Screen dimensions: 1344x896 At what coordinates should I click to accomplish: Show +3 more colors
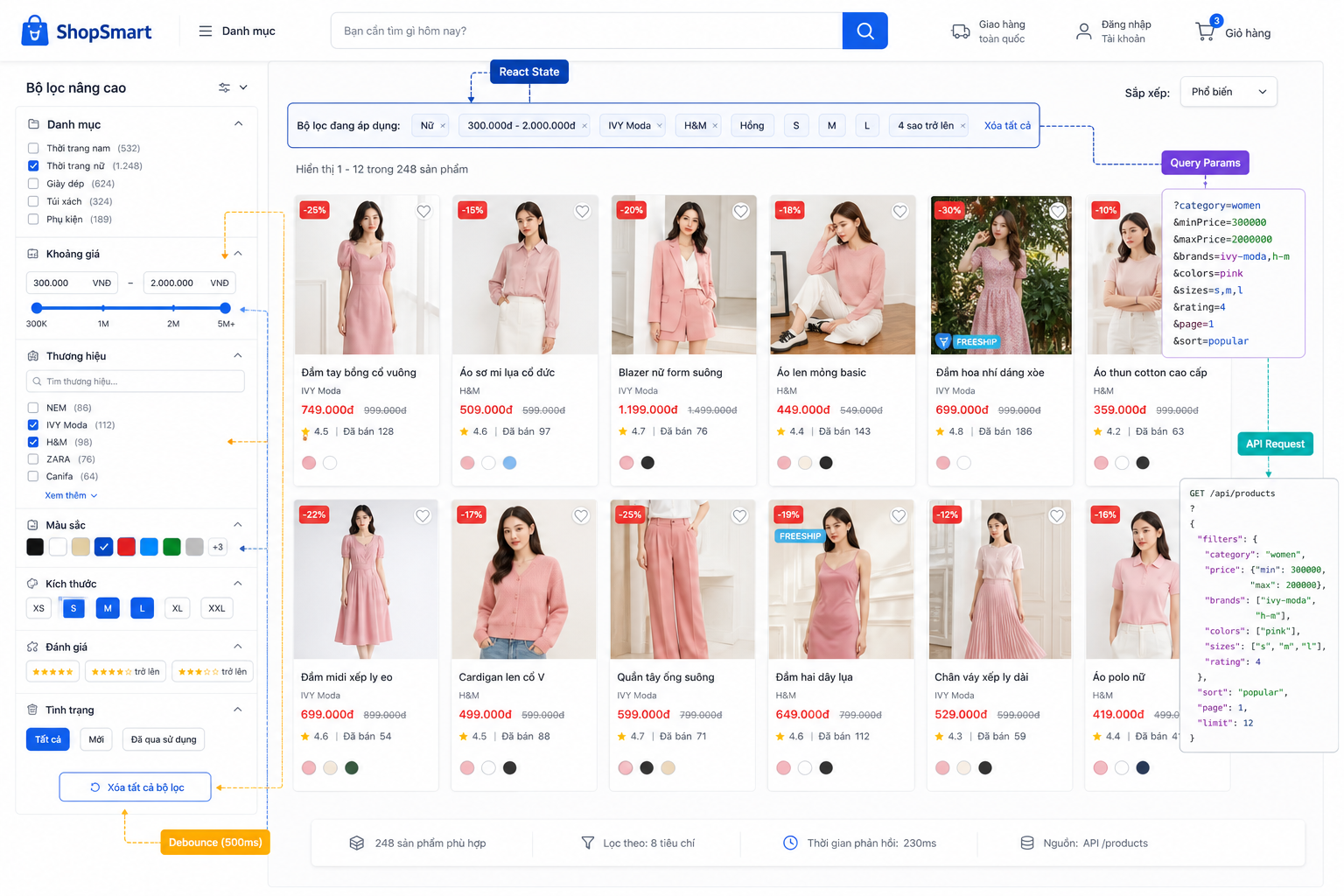(x=218, y=547)
